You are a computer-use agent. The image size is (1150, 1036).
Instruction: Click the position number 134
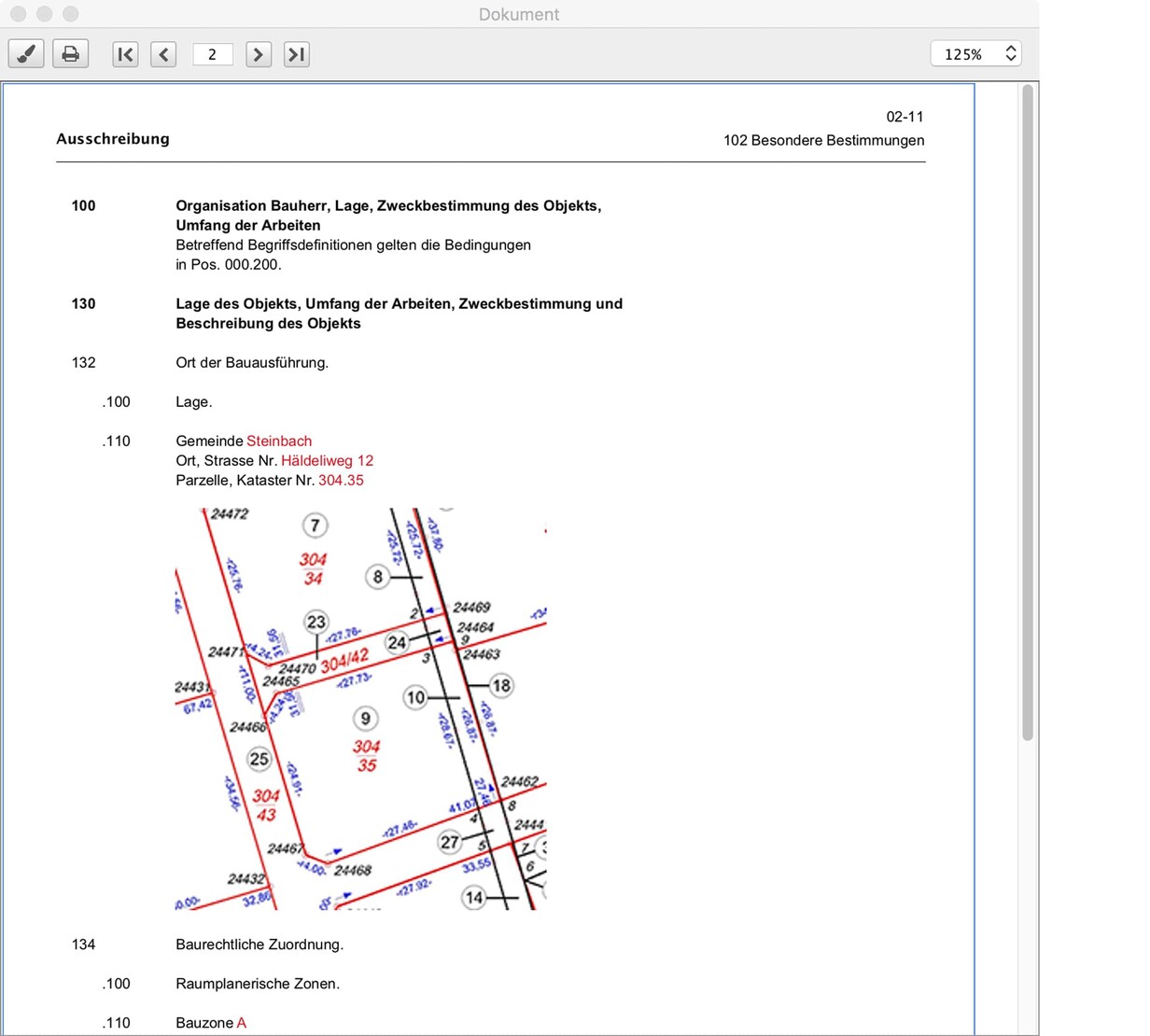click(x=83, y=945)
